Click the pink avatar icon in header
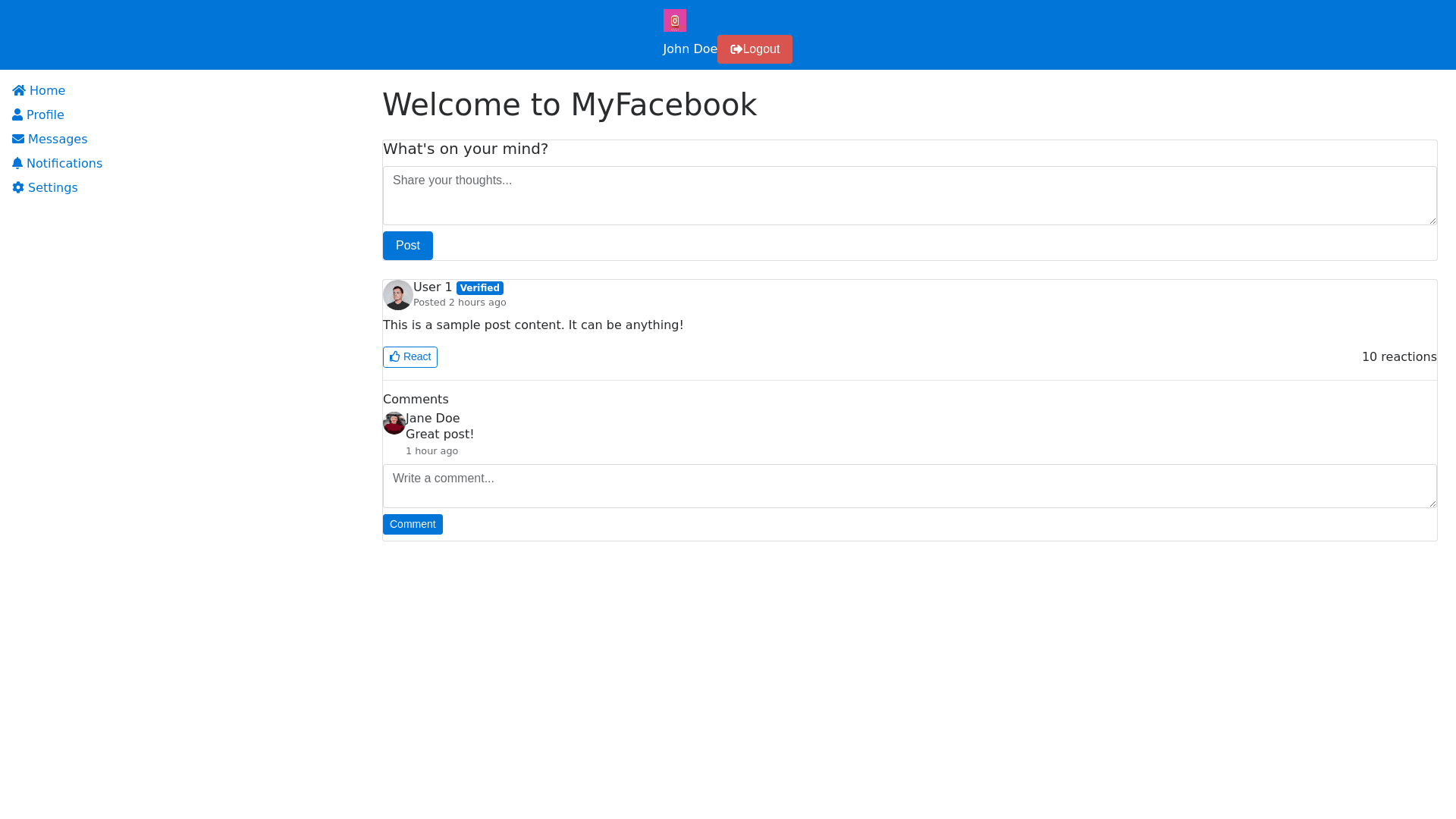1456x819 pixels. coord(674,20)
